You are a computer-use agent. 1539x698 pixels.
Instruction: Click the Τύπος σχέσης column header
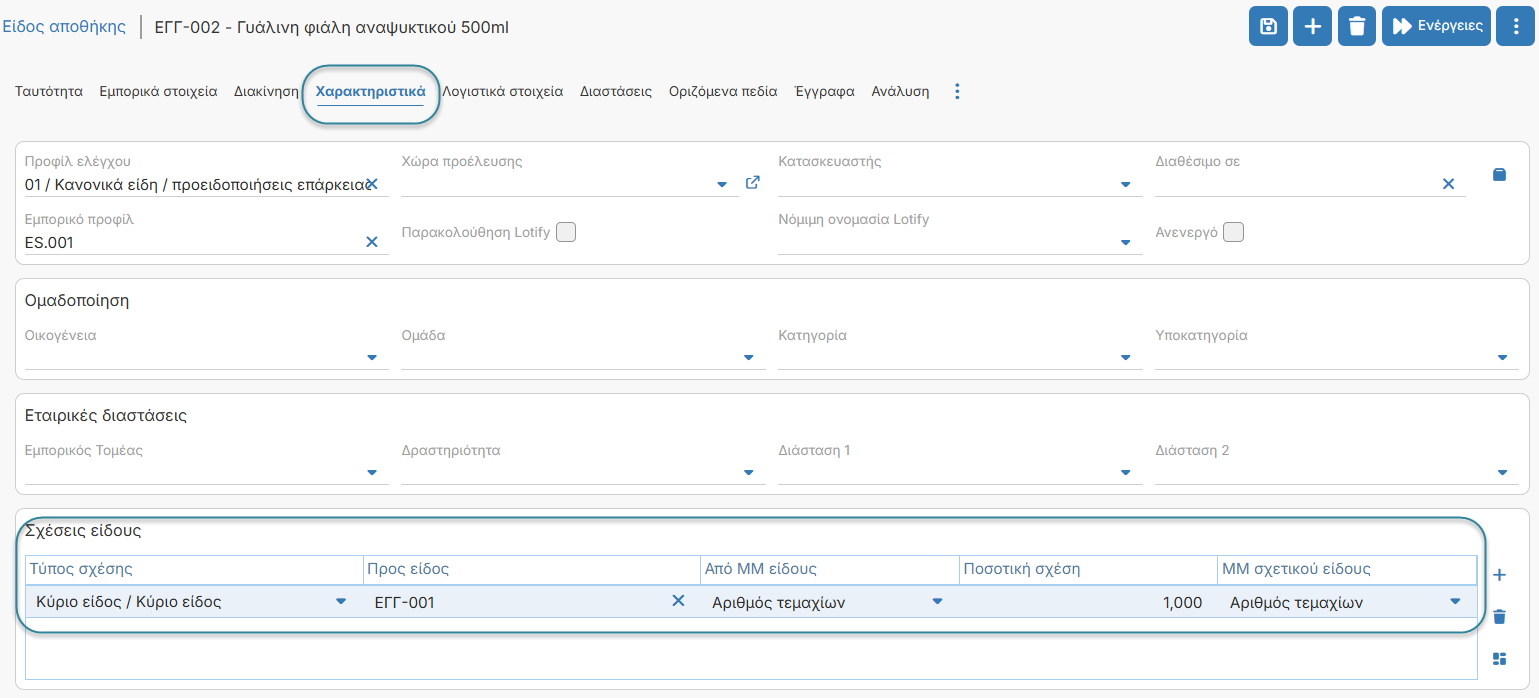coord(195,569)
